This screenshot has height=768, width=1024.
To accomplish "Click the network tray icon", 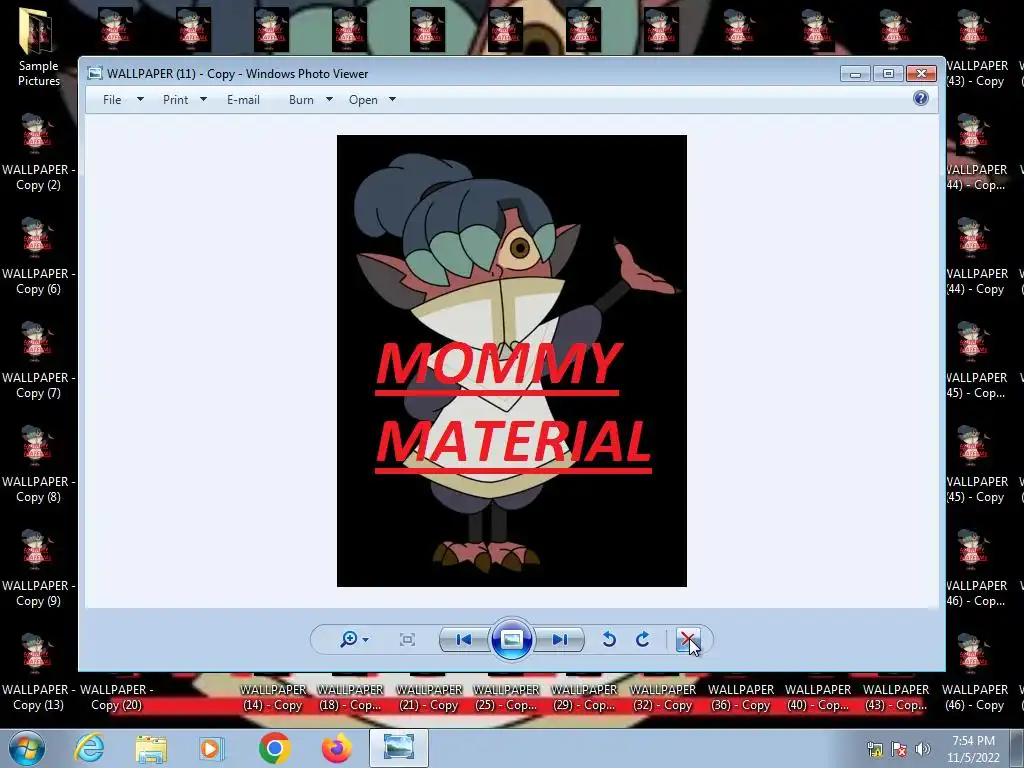I will pyautogui.click(x=874, y=749).
